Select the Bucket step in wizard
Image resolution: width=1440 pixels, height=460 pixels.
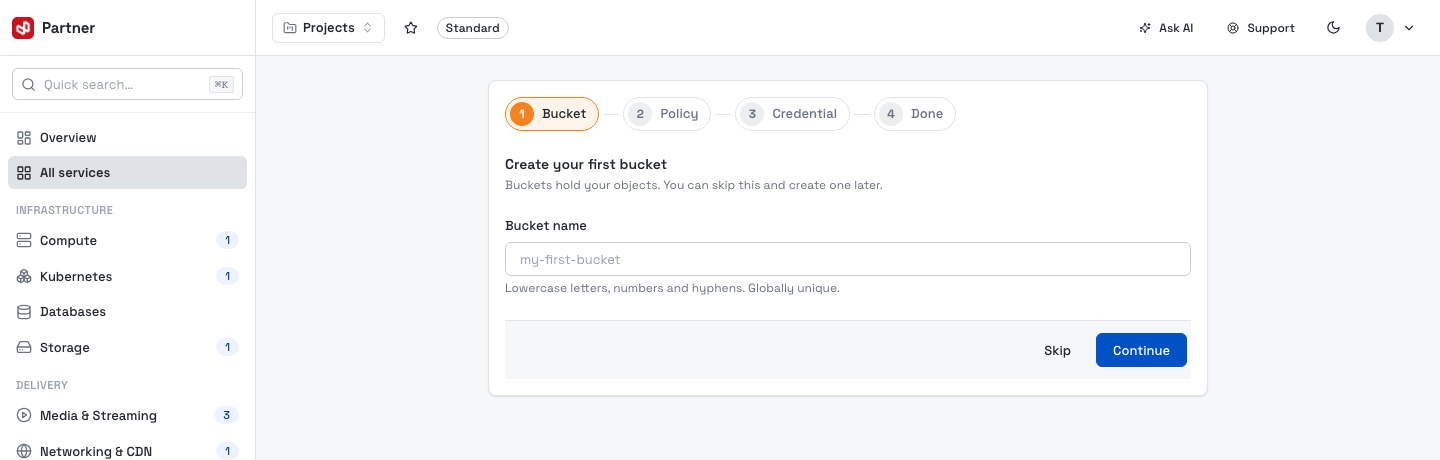552,114
